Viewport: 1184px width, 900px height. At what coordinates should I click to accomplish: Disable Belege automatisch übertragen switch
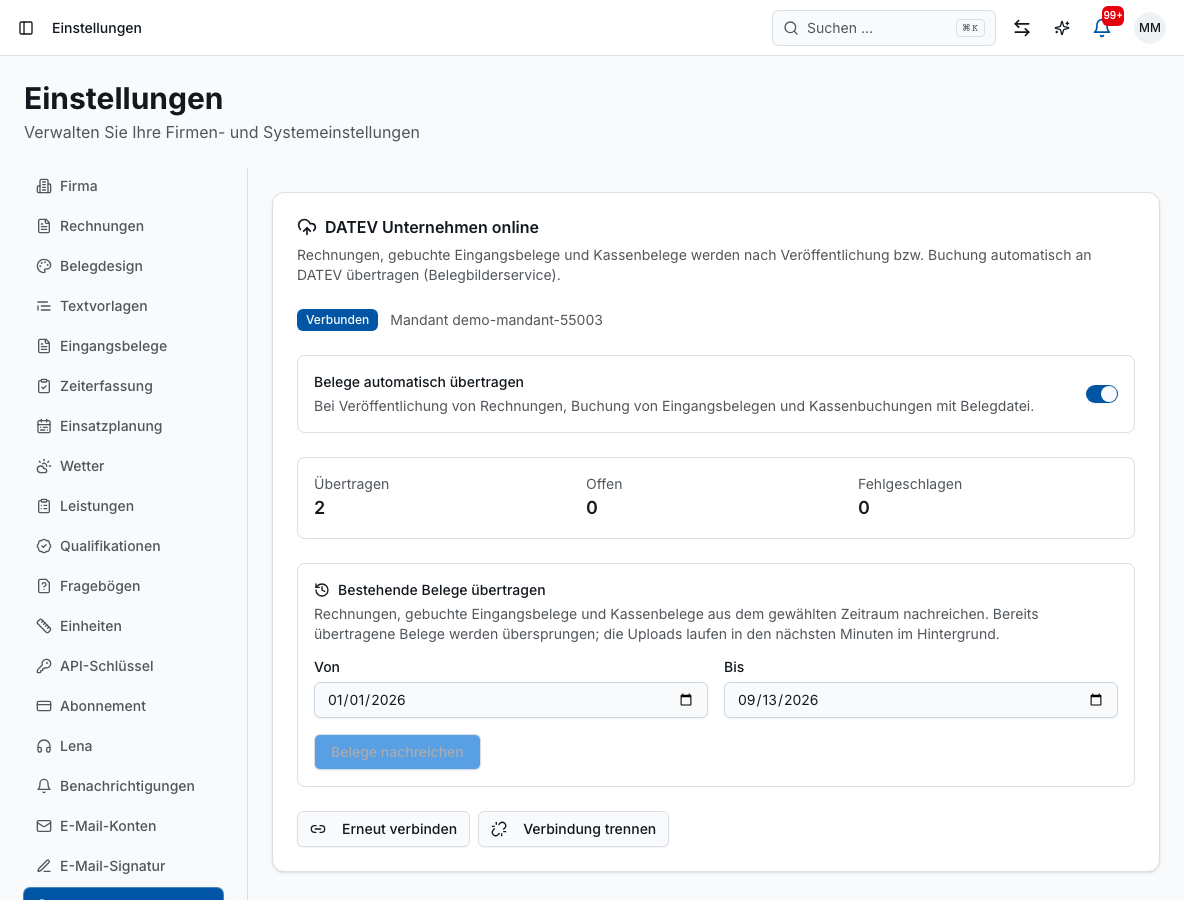pyautogui.click(x=1102, y=394)
